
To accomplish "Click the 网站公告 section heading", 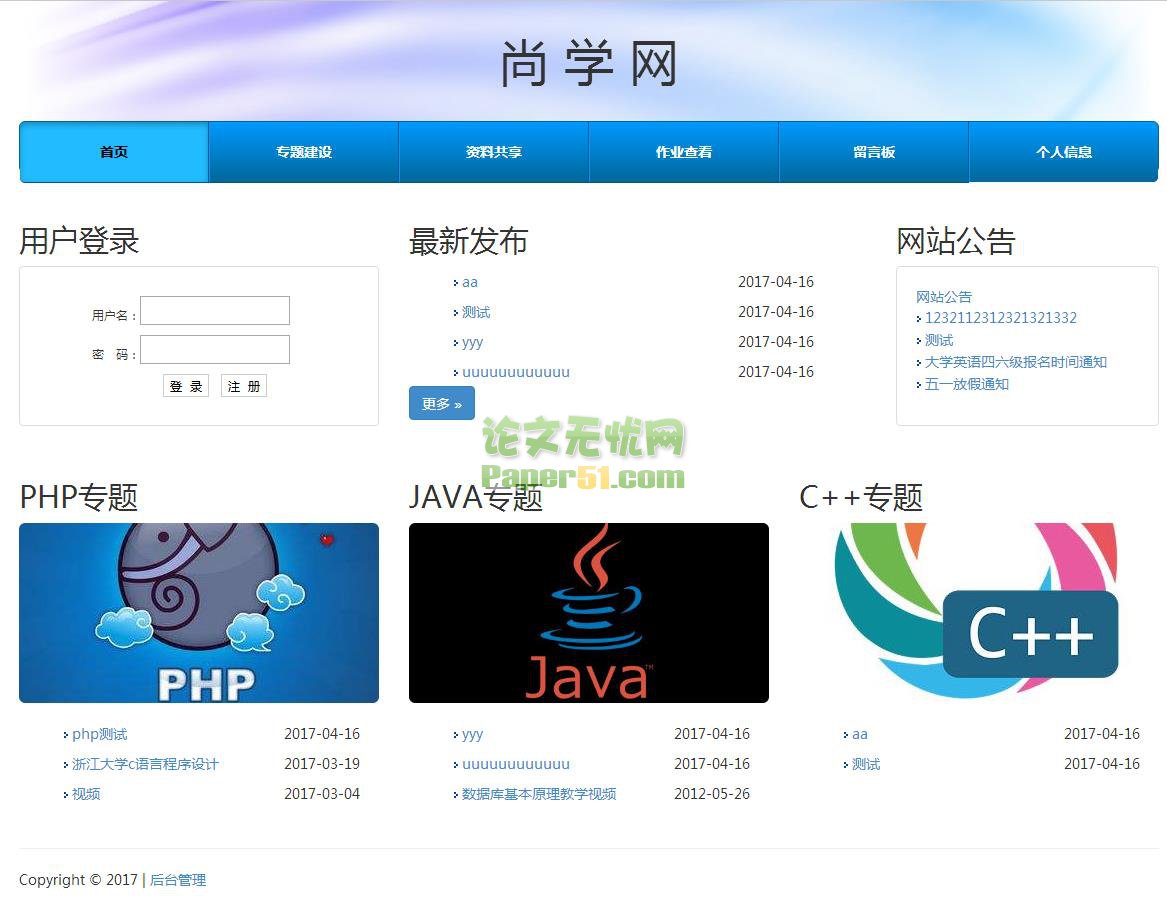I will tap(956, 240).
